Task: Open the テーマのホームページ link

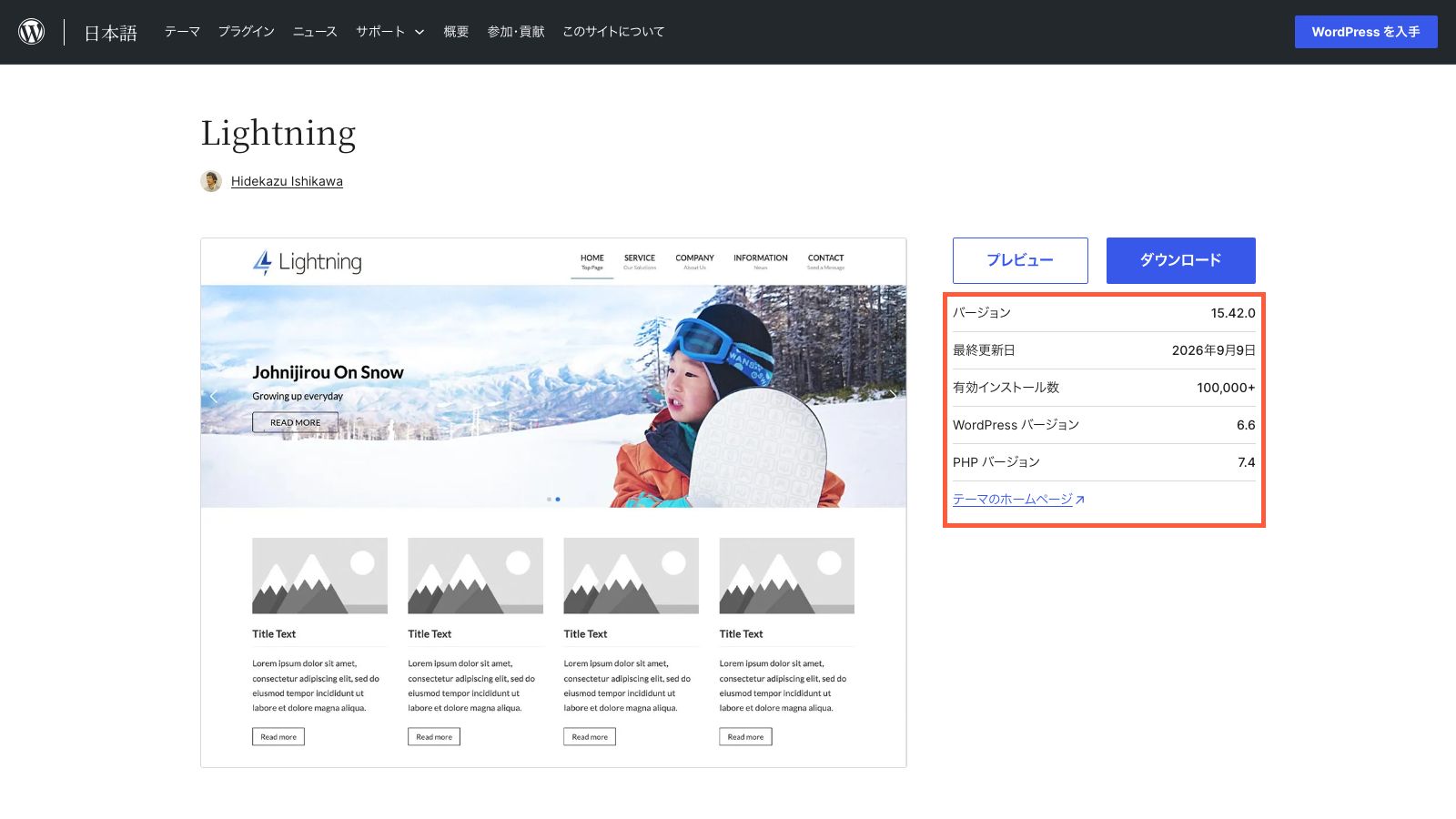Action: [x=1018, y=500]
